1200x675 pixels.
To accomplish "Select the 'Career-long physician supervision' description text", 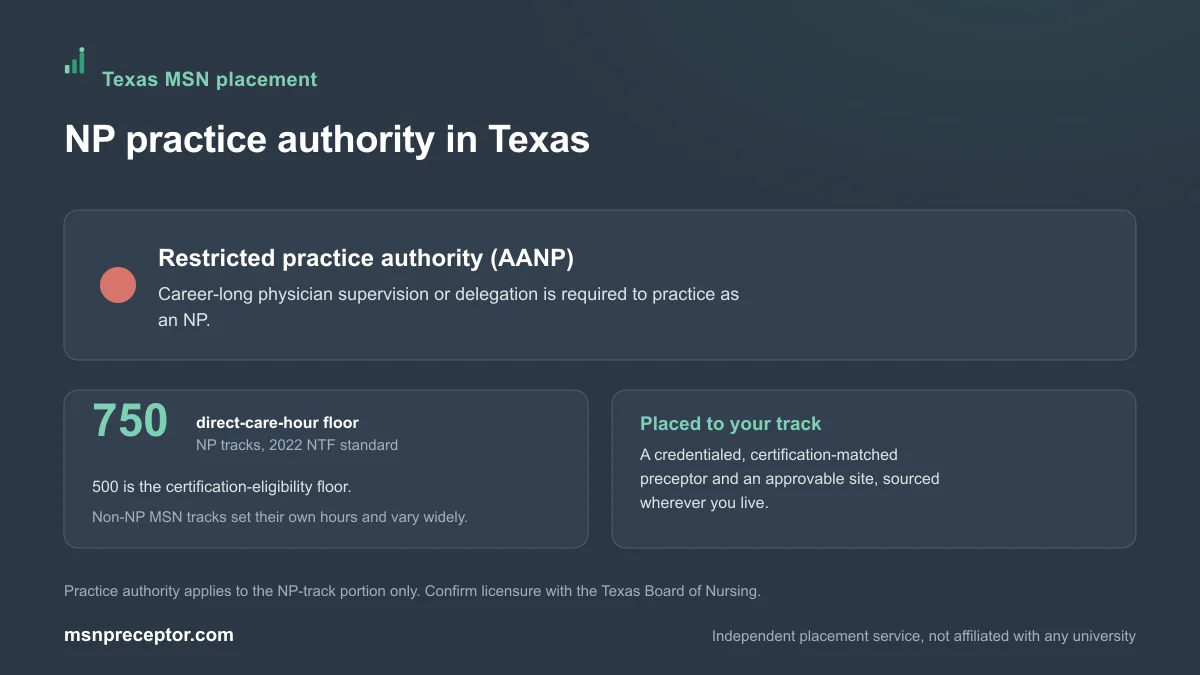I will point(448,308).
